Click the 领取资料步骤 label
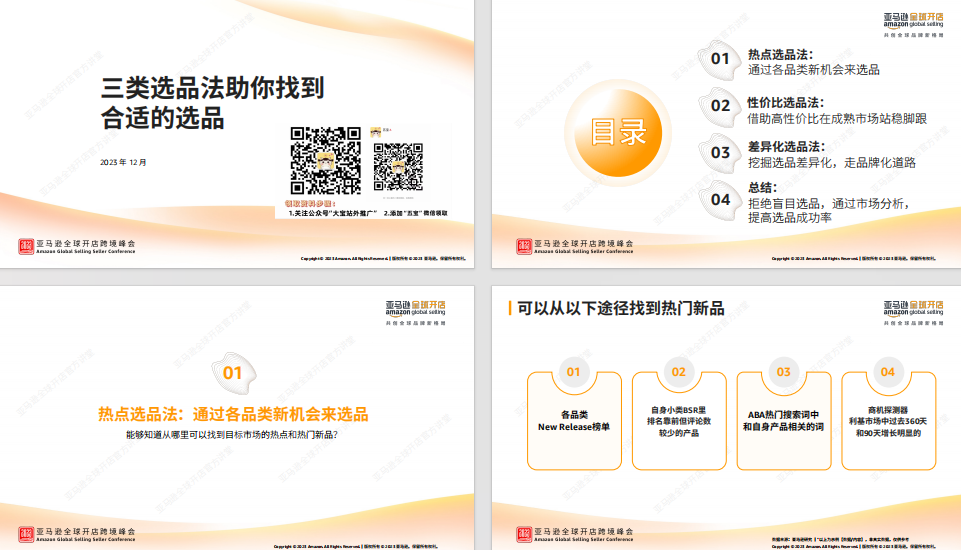The width and height of the screenshot is (961, 550). coord(310,204)
